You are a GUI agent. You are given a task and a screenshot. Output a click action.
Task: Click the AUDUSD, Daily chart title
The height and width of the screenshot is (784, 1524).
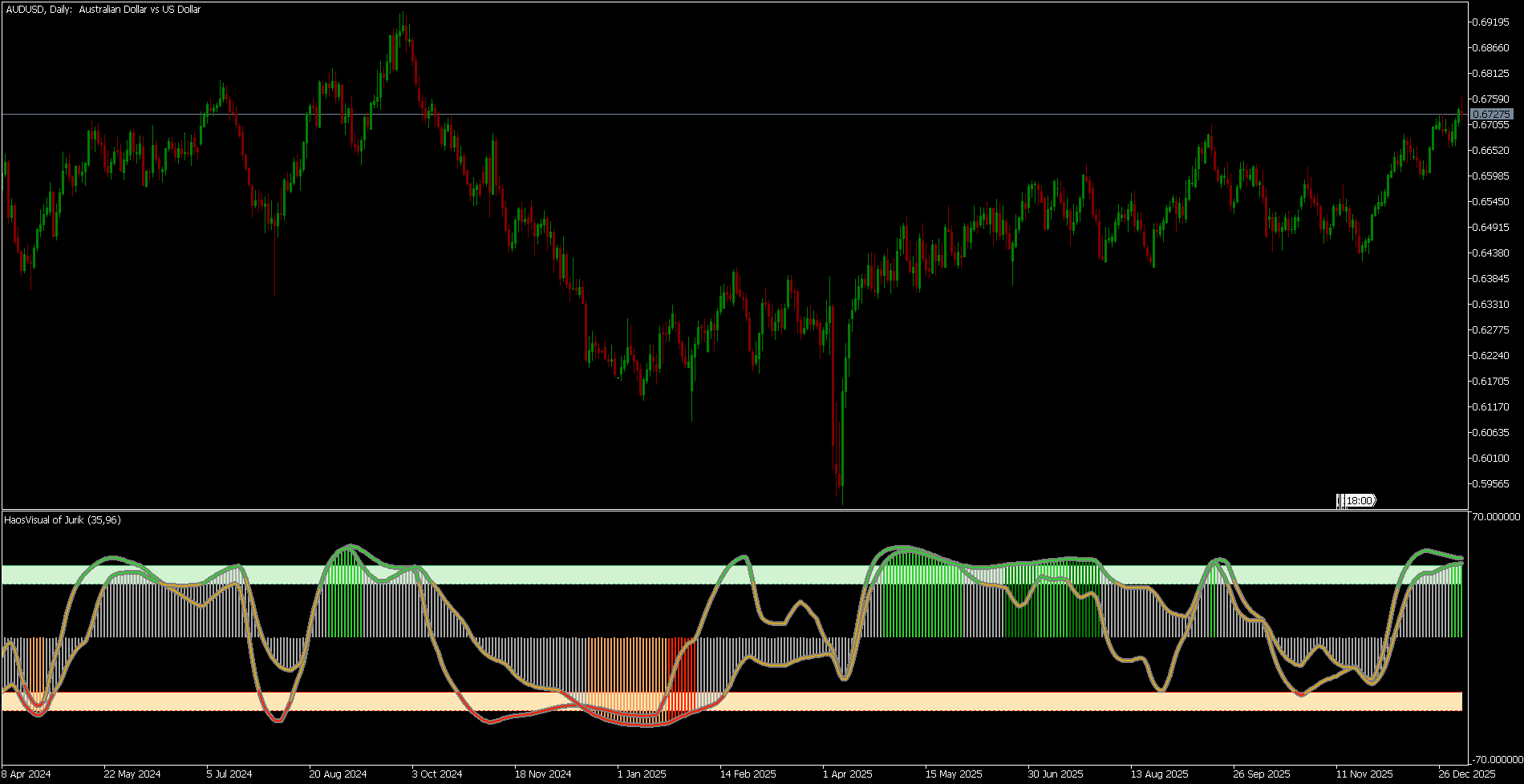click(103, 10)
